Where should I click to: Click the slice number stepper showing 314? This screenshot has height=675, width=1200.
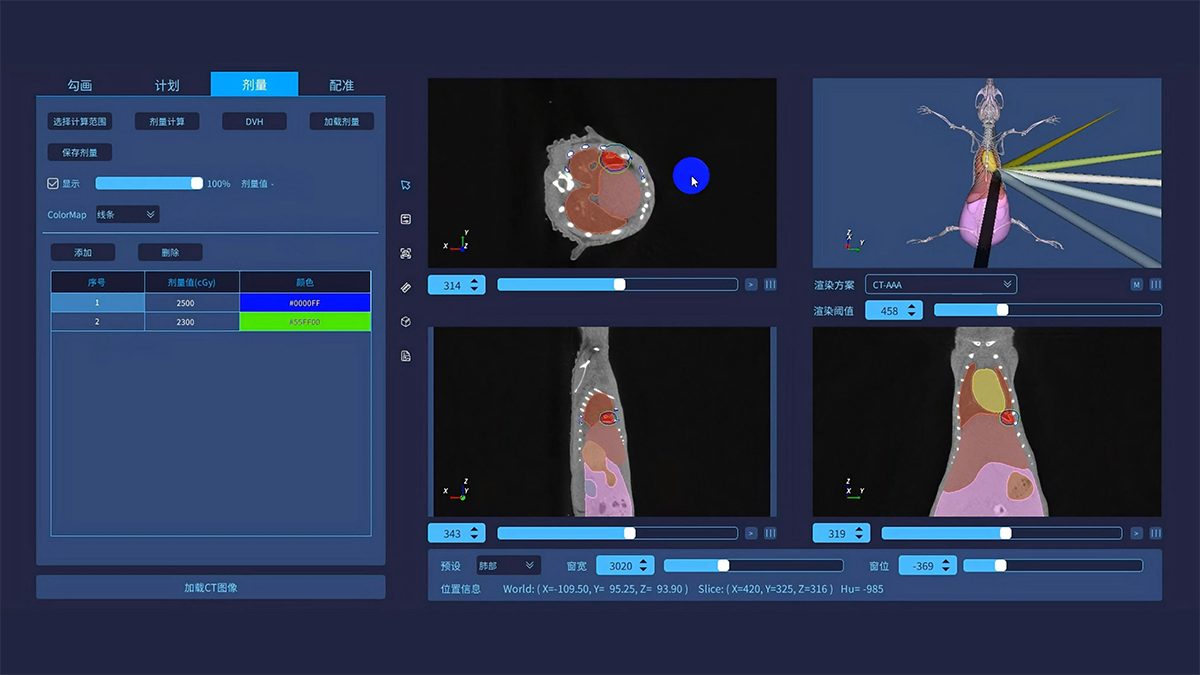click(456, 285)
